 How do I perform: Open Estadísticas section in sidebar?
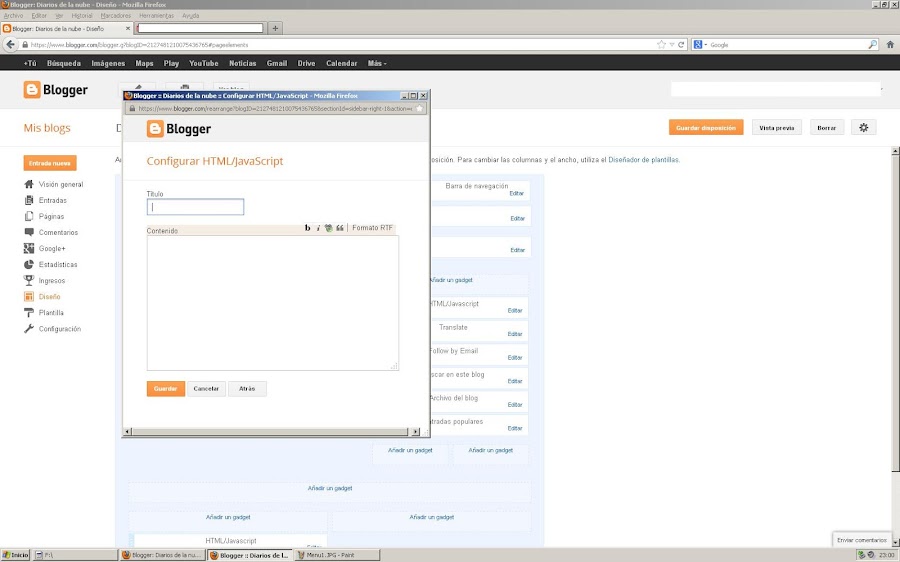tap(58, 265)
